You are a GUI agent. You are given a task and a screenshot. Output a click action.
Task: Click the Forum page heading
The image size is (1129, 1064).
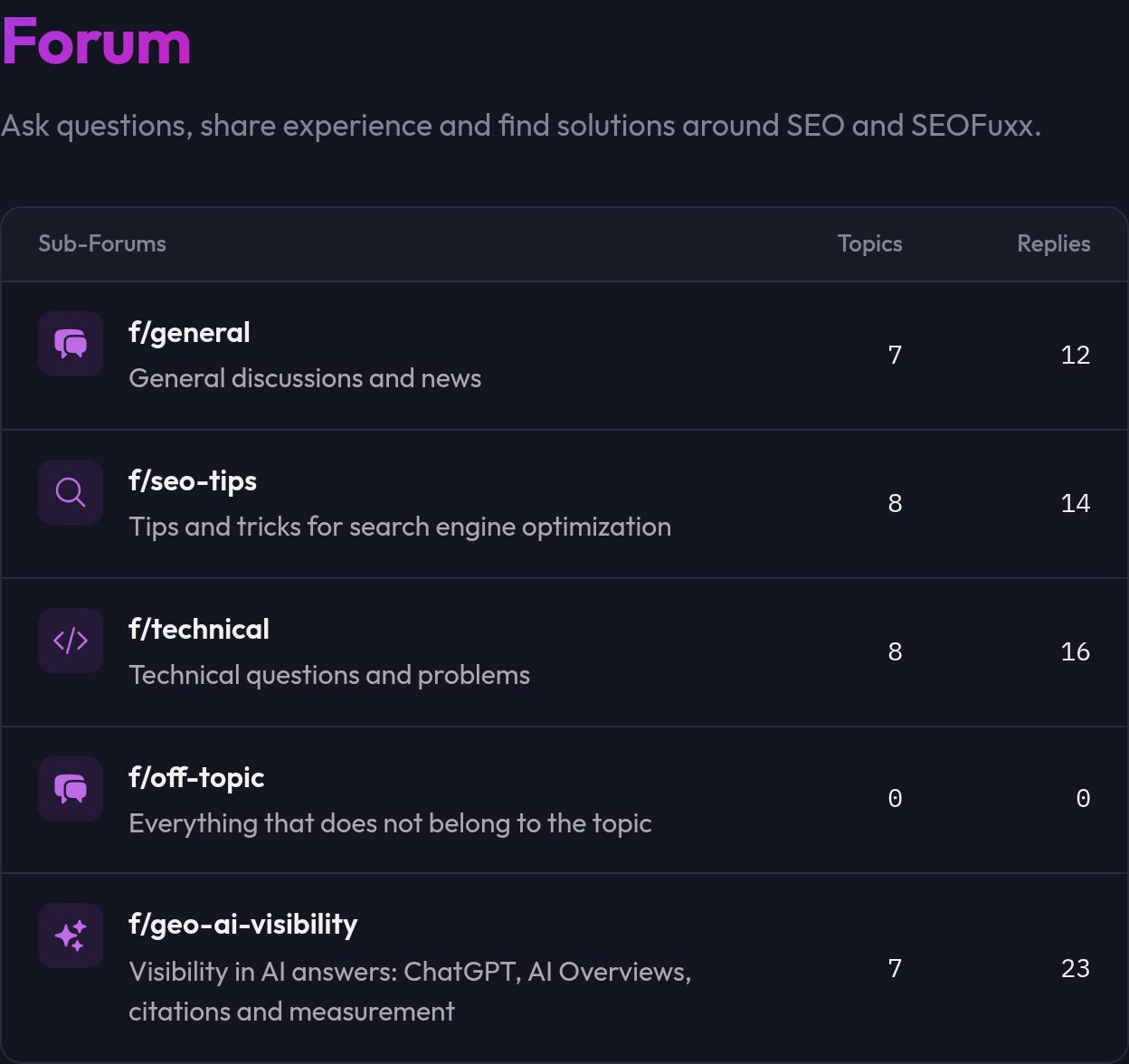[x=96, y=42]
